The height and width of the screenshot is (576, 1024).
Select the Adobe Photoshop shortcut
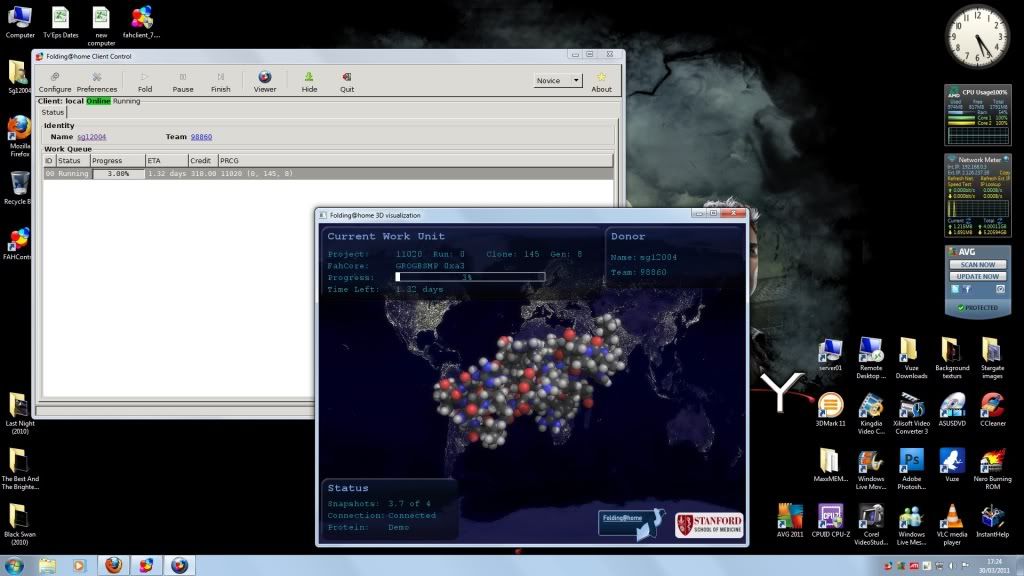click(911, 469)
